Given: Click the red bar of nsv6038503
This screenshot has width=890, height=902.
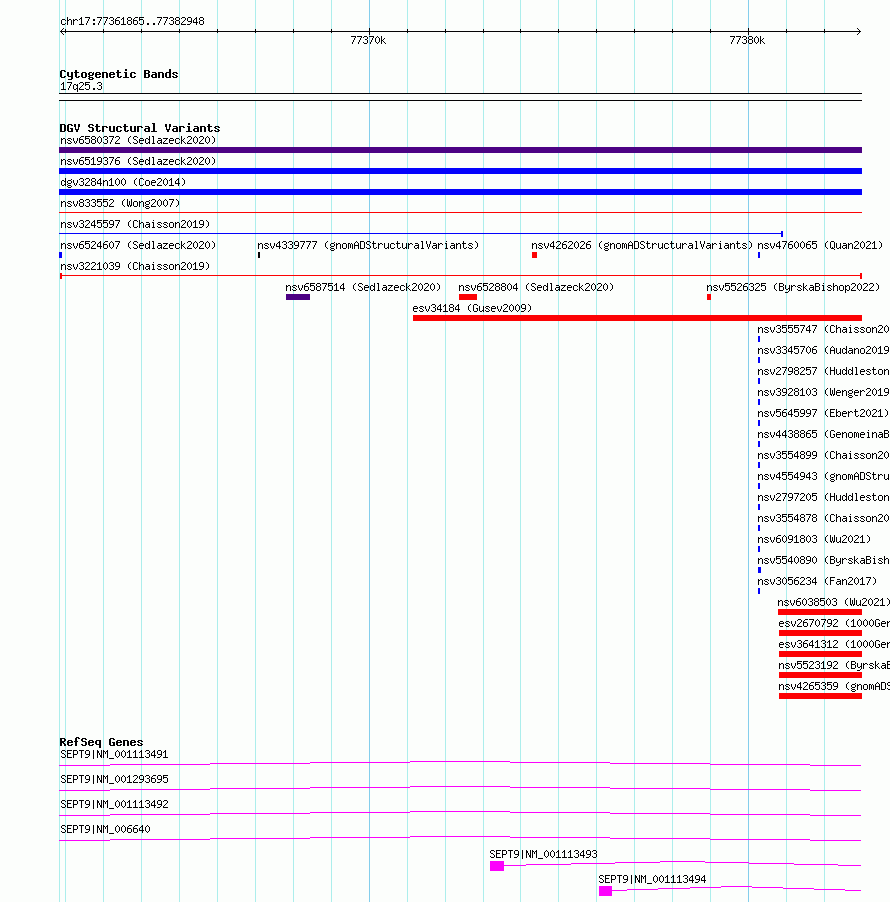Looking at the screenshot, I should pyautogui.click(x=820, y=612).
